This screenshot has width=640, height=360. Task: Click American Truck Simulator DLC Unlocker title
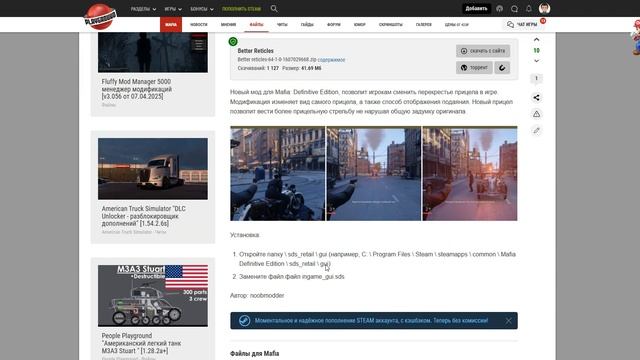coord(144,216)
